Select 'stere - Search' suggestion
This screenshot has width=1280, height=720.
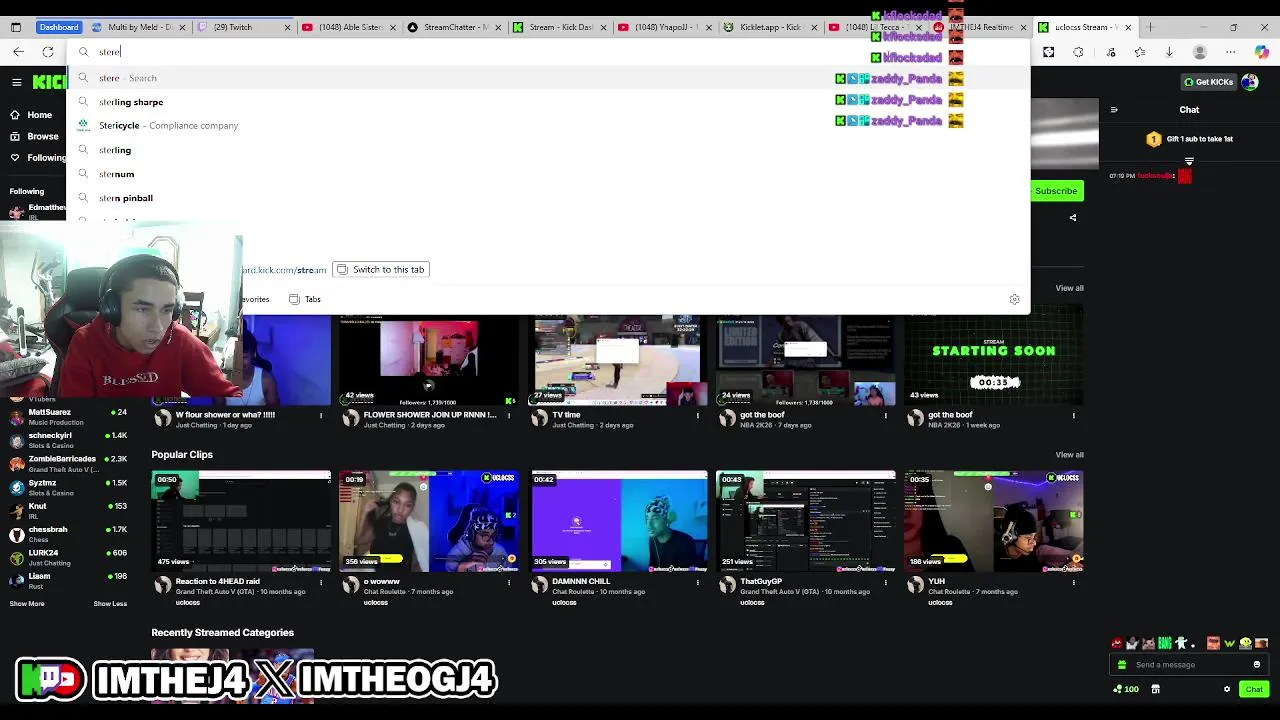[x=548, y=78]
